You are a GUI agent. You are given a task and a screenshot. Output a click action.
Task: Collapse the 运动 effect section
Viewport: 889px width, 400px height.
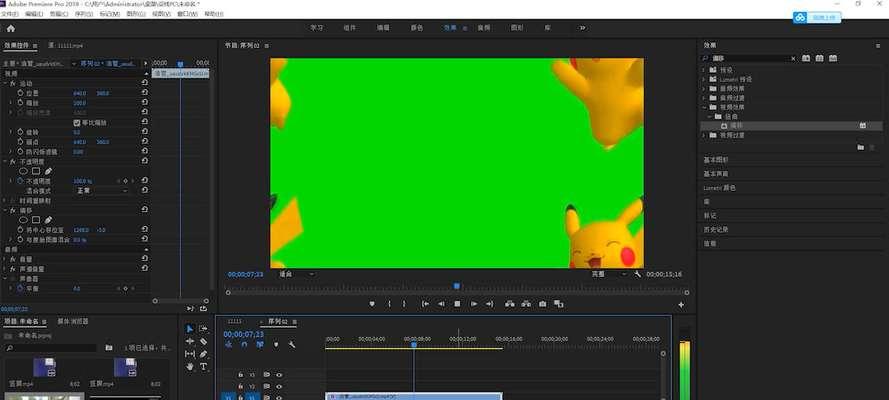(x=5, y=83)
